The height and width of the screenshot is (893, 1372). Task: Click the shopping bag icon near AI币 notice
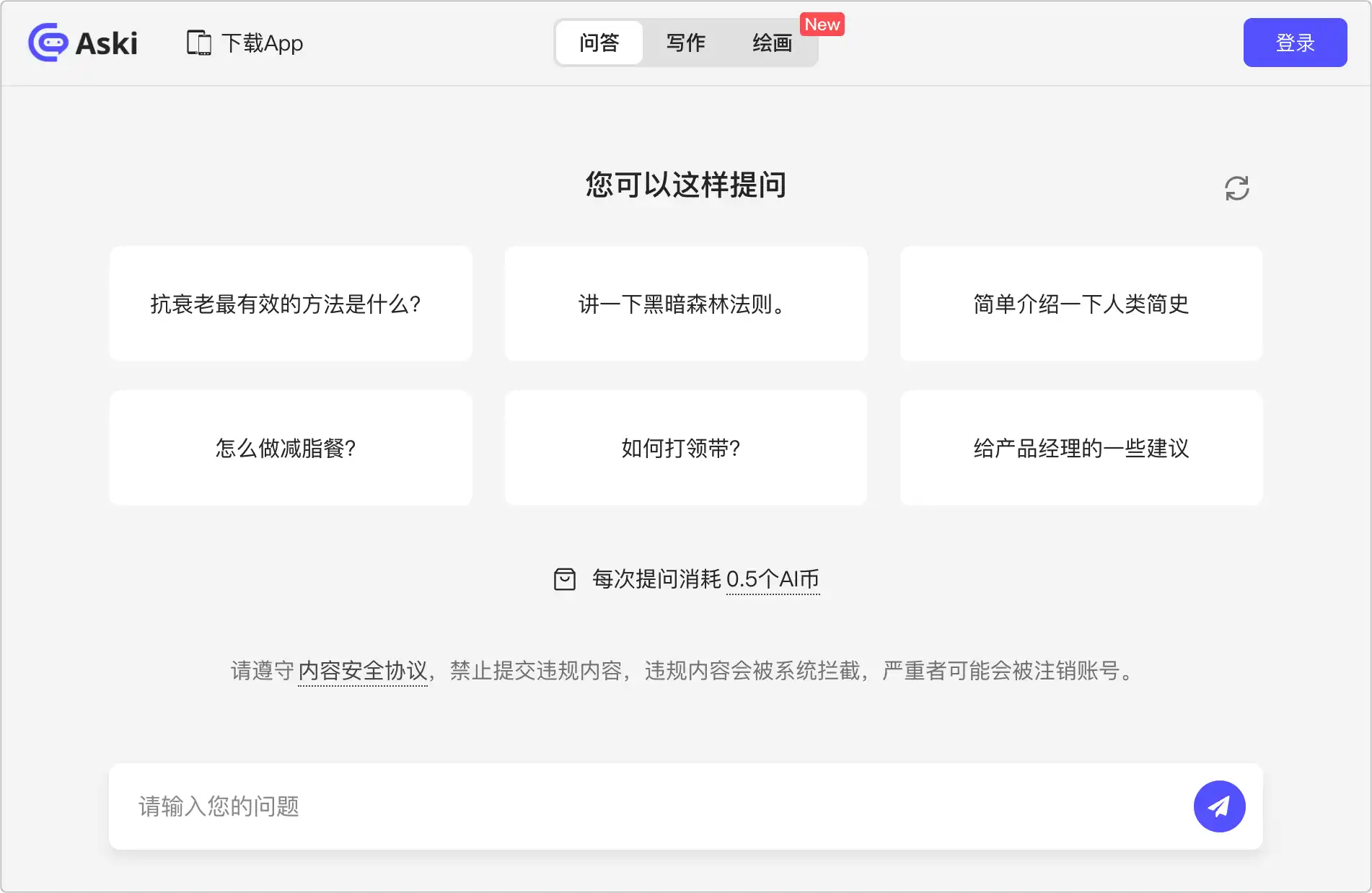click(564, 579)
